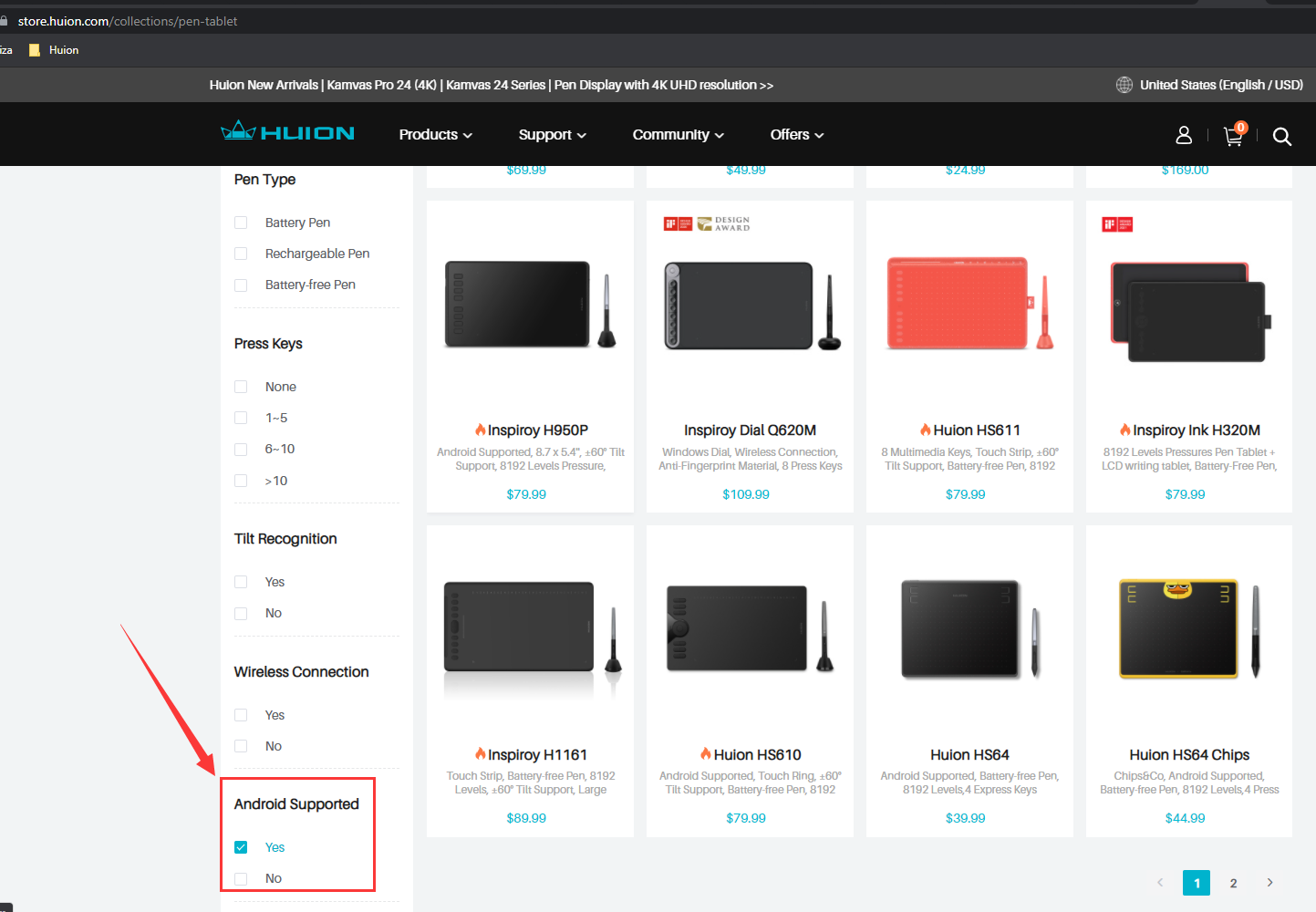Screen dimensions: 1316x912
Task: Click the Inspiroy H950P tablet image
Action: pyautogui.click(x=530, y=305)
